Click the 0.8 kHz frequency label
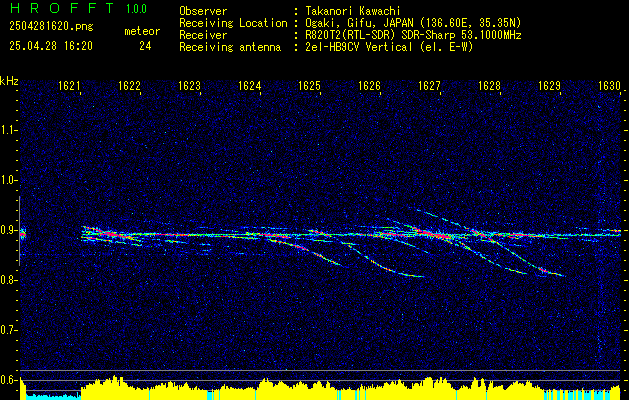 tap(7, 280)
